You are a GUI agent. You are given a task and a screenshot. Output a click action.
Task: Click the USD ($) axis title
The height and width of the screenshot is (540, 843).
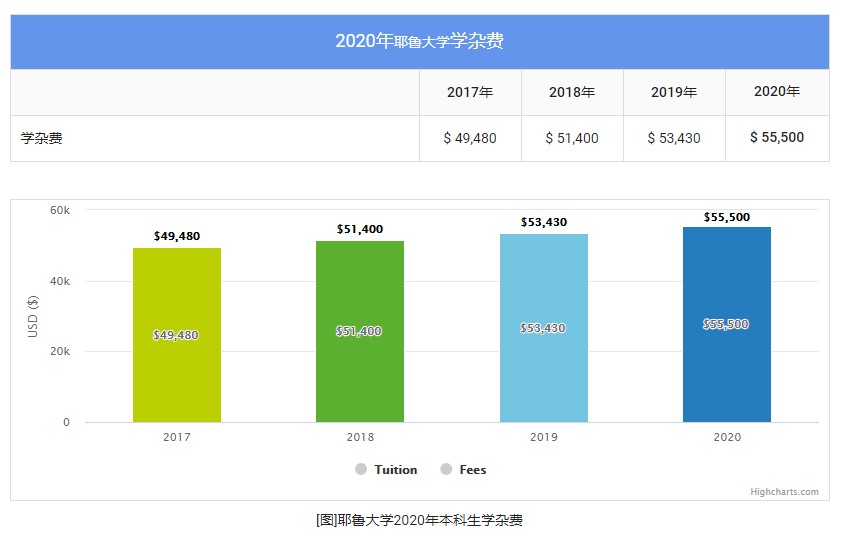pyautogui.click(x=33, y=316)
